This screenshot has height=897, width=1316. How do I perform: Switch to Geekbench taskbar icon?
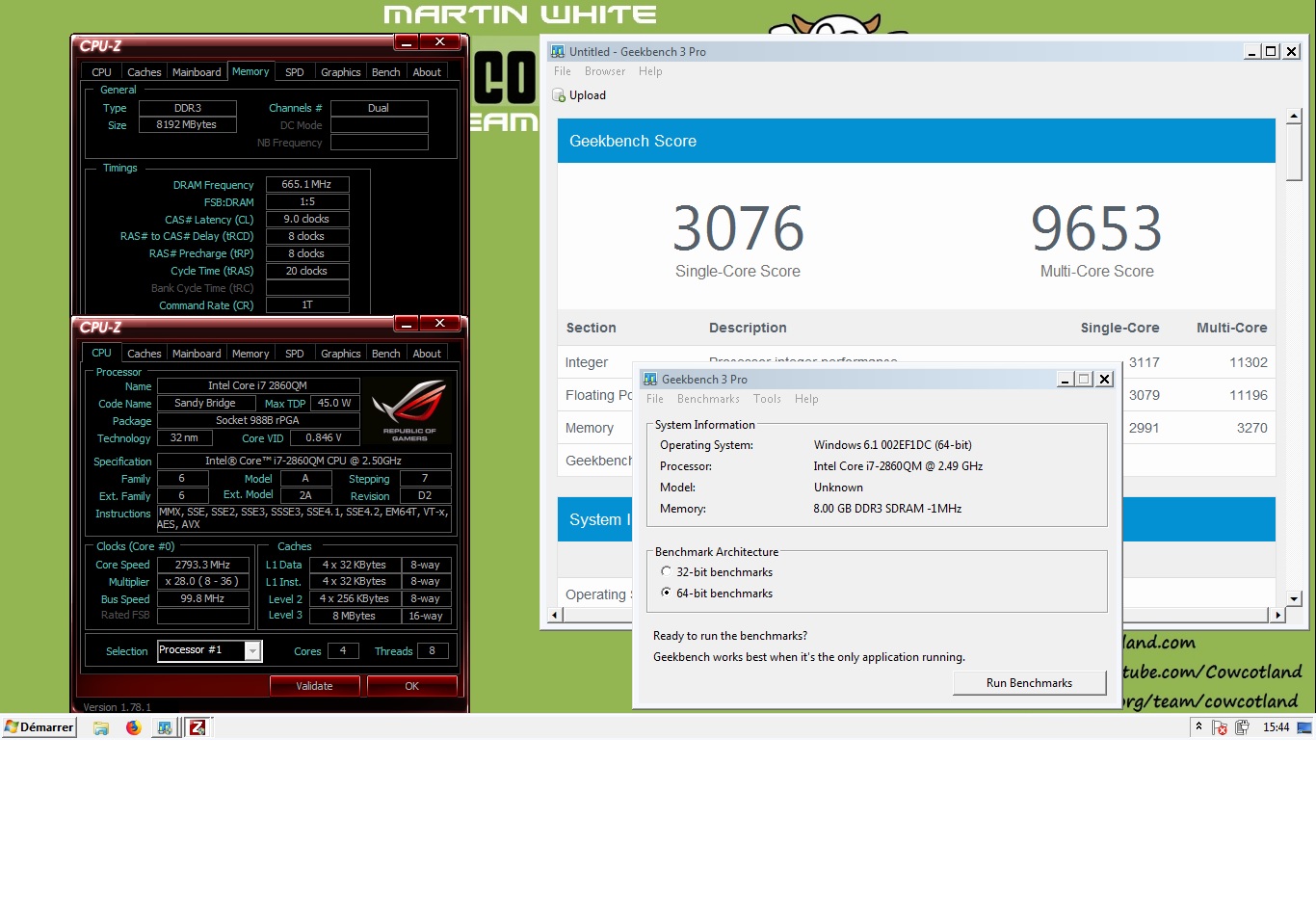point(166,727)
